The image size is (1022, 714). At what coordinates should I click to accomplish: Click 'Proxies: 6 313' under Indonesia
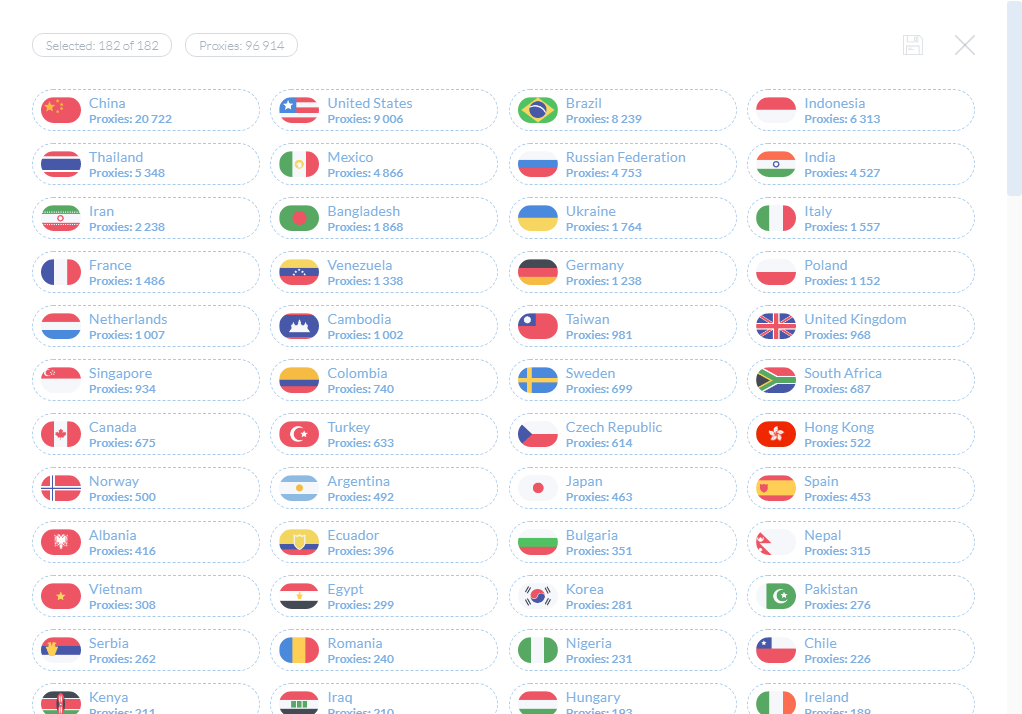(842, 119)
